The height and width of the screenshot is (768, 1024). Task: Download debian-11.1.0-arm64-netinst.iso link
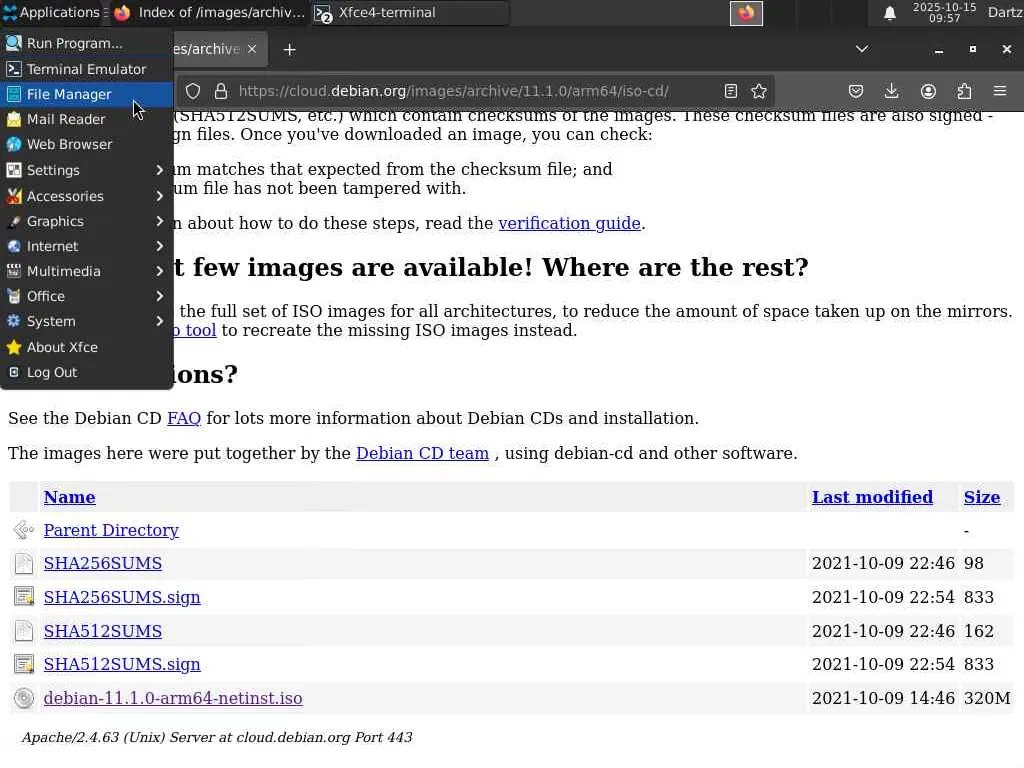[x=173, y=698]
